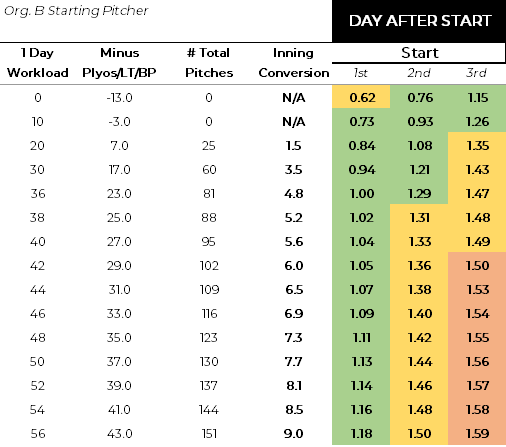Click the Inning Conversion header
The width and height of the screenshot is (506, 447).
294,63
